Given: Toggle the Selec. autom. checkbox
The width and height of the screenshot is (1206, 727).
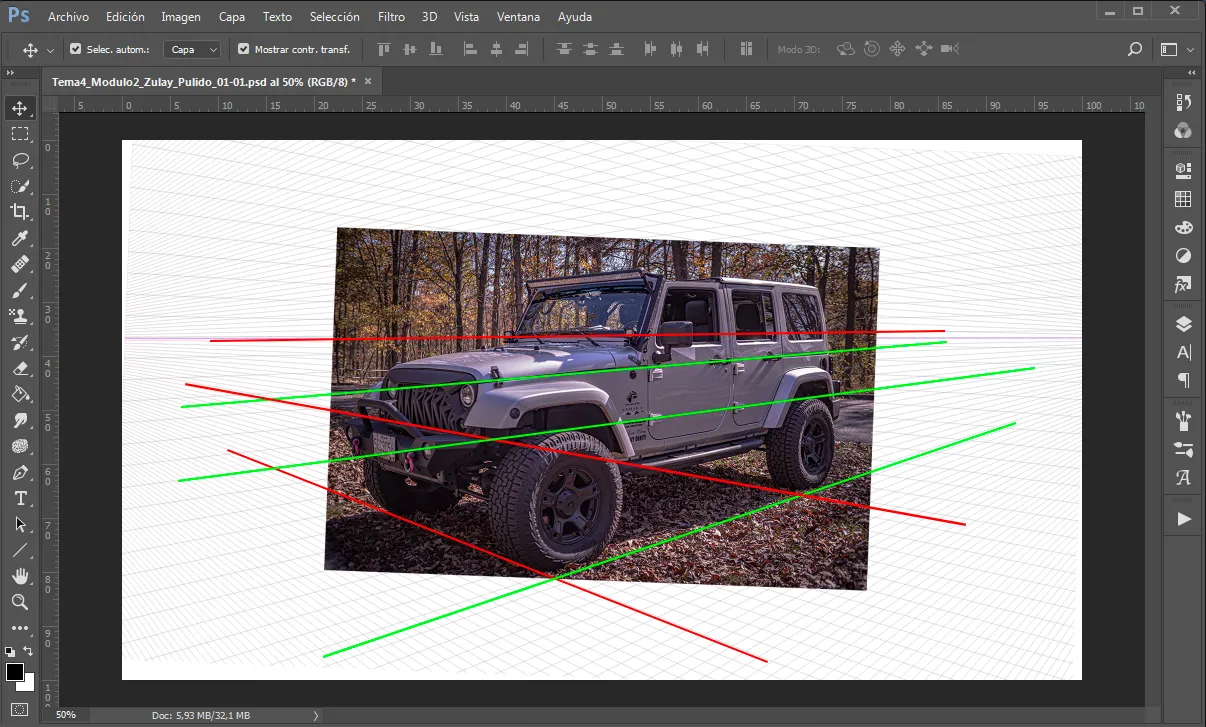Looking at the screenshot, I should tap(76, 49).
